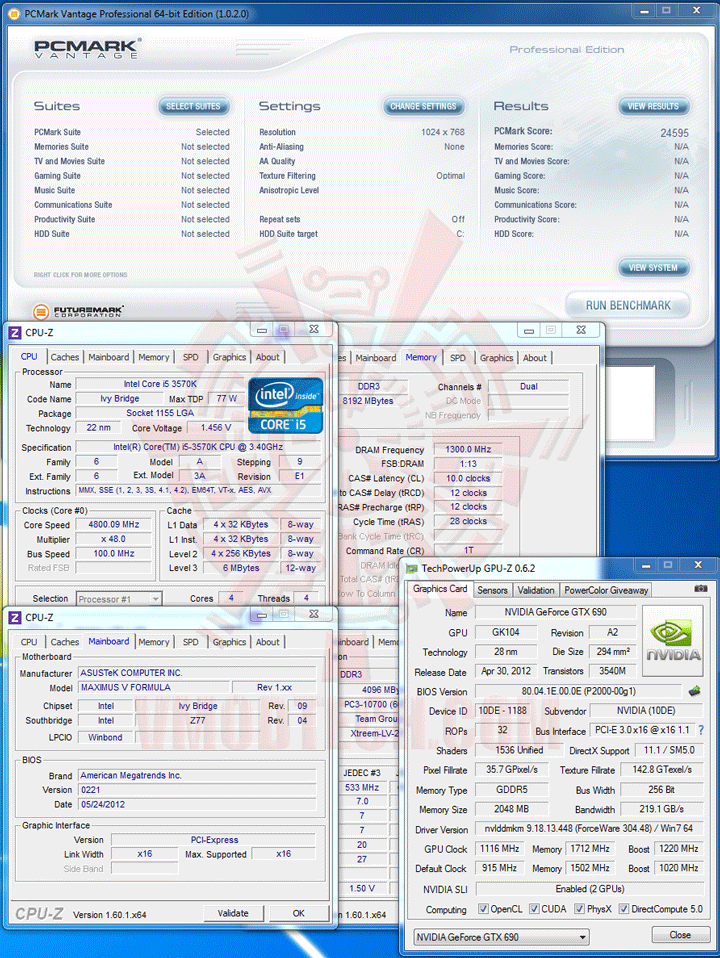Click the MAXIMUS V FORMULA model field
Image resolution: width=720 pixels, height=958 pixels.
click(155, 687)
